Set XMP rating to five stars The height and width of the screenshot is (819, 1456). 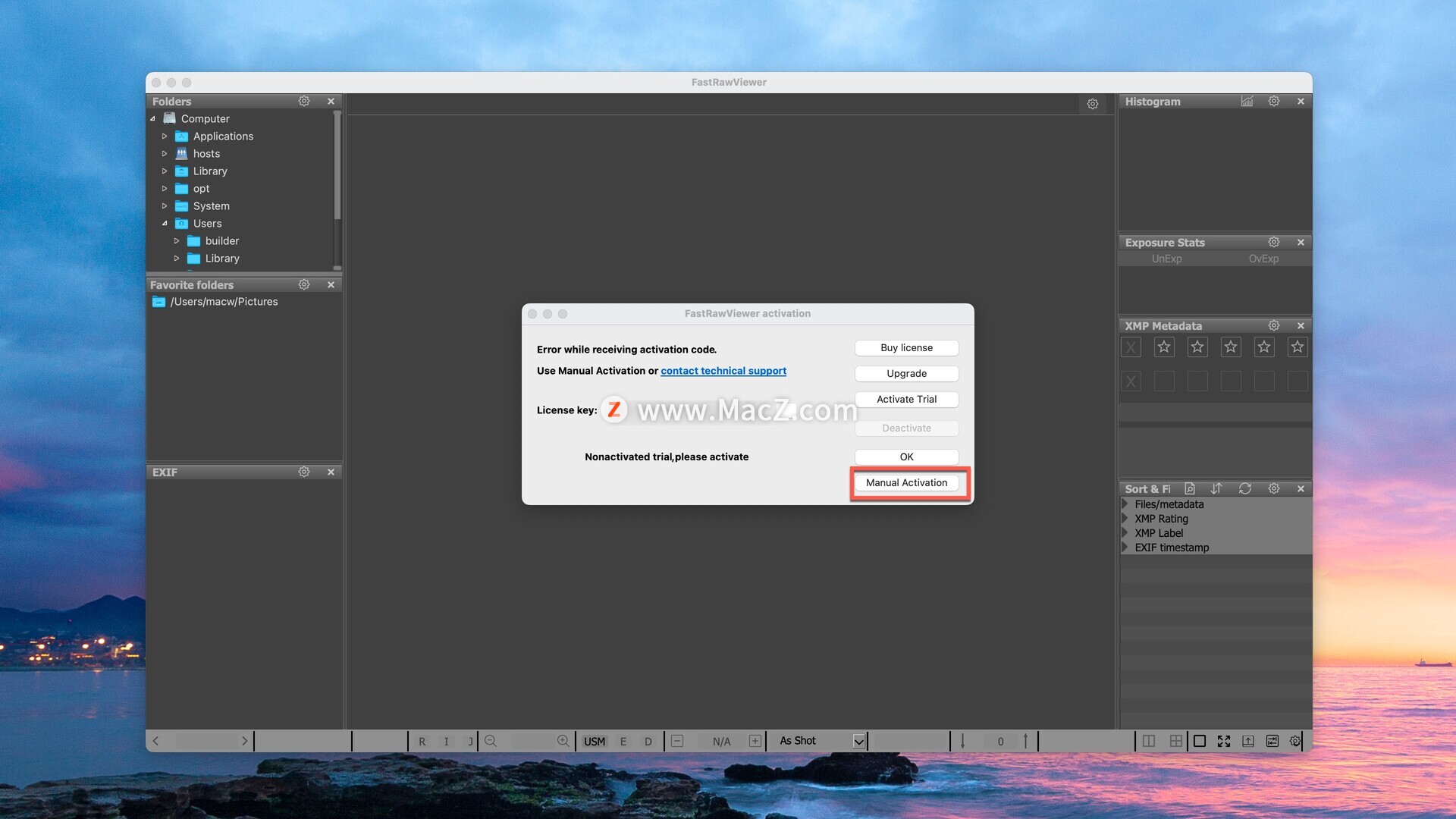pos(1298,347)
